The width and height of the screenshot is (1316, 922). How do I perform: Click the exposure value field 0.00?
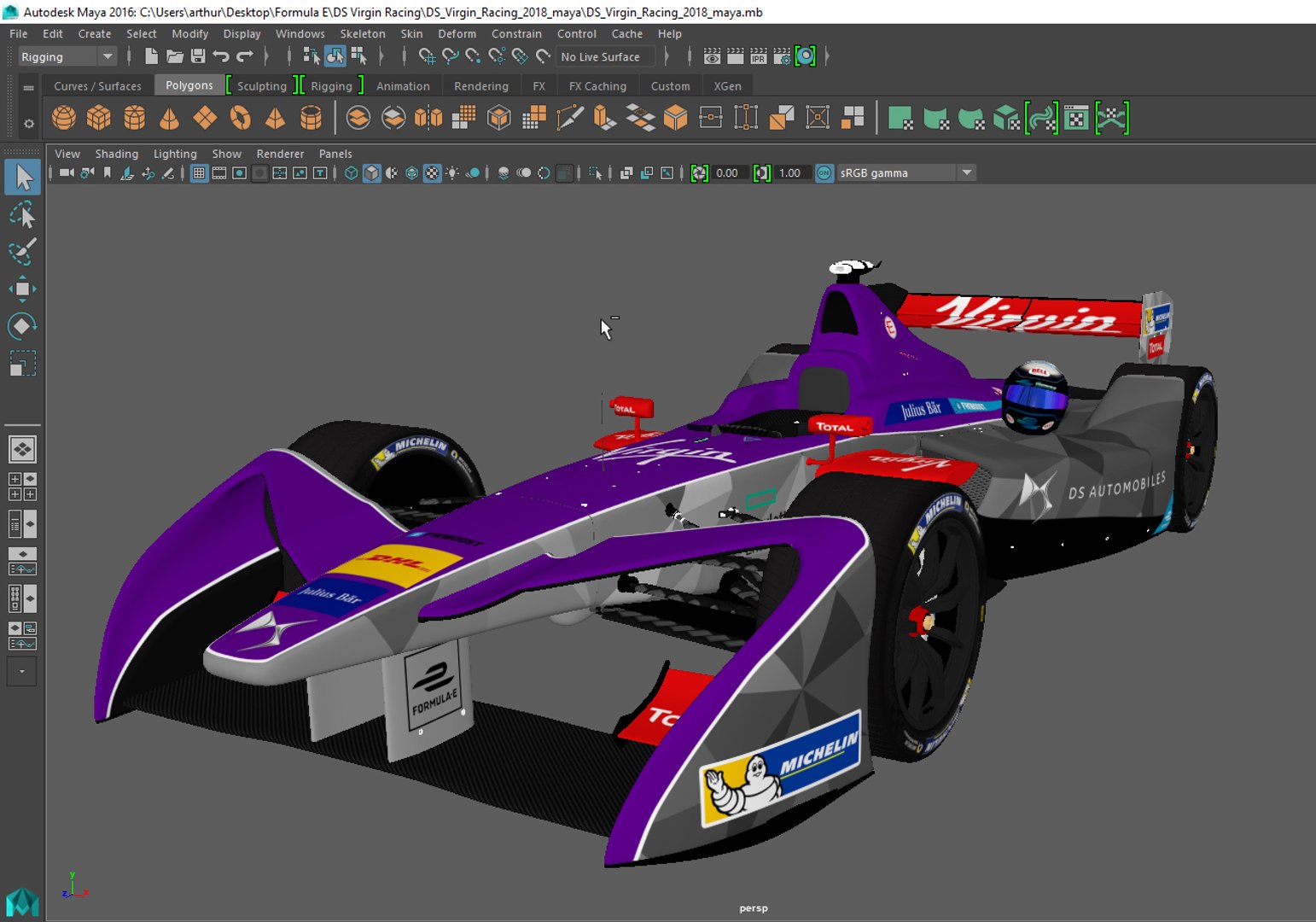pyautogui.click(x=730, y=172)
